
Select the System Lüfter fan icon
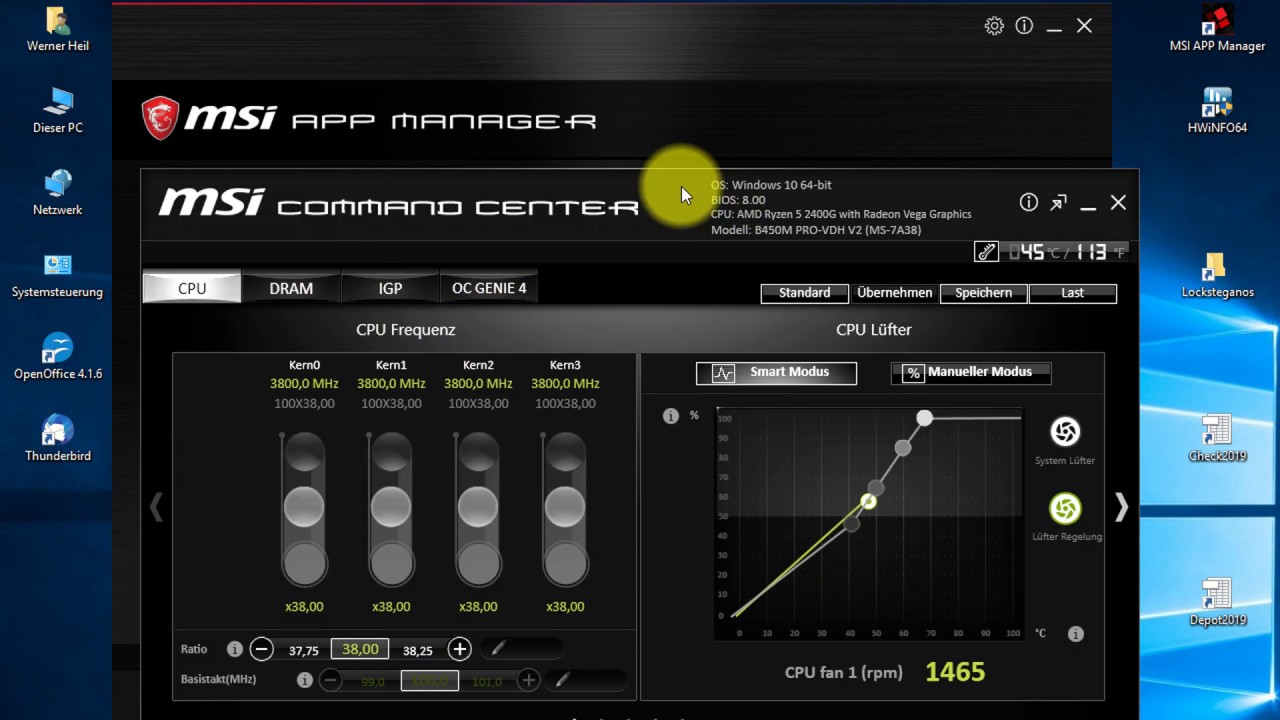(x=1065, y=431)
